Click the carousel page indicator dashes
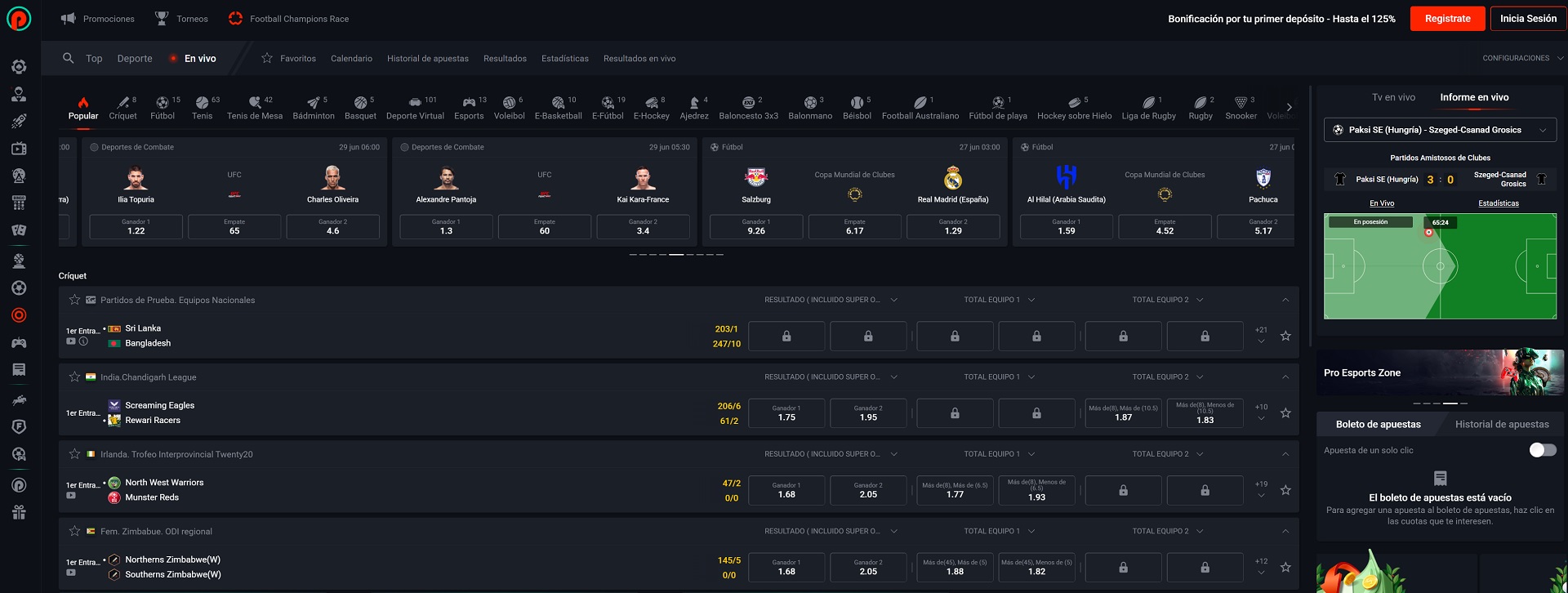Viewport: 1568px width, 593px height. coord(676,255)
